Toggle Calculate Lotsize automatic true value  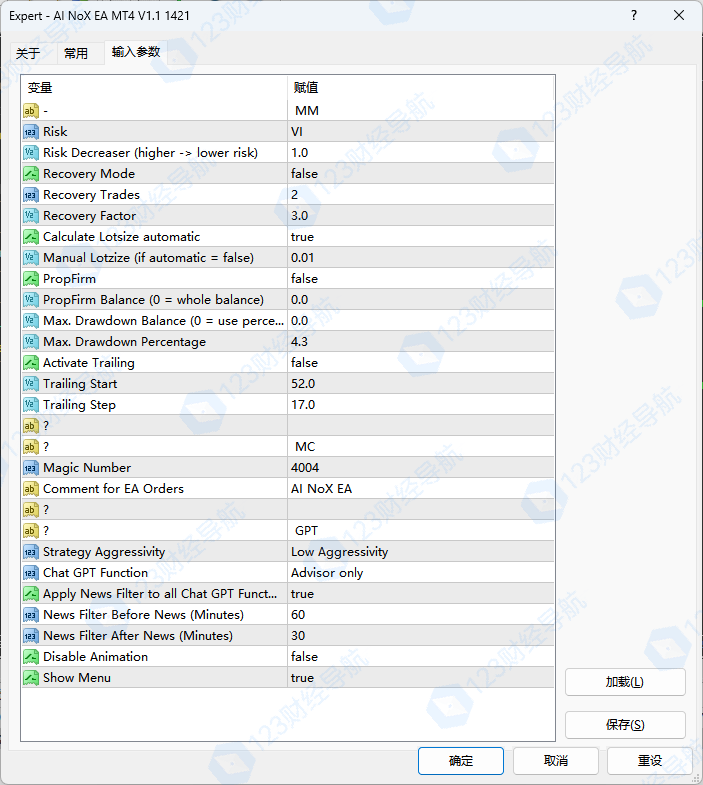pyautogui.click(x=421, y=237)
